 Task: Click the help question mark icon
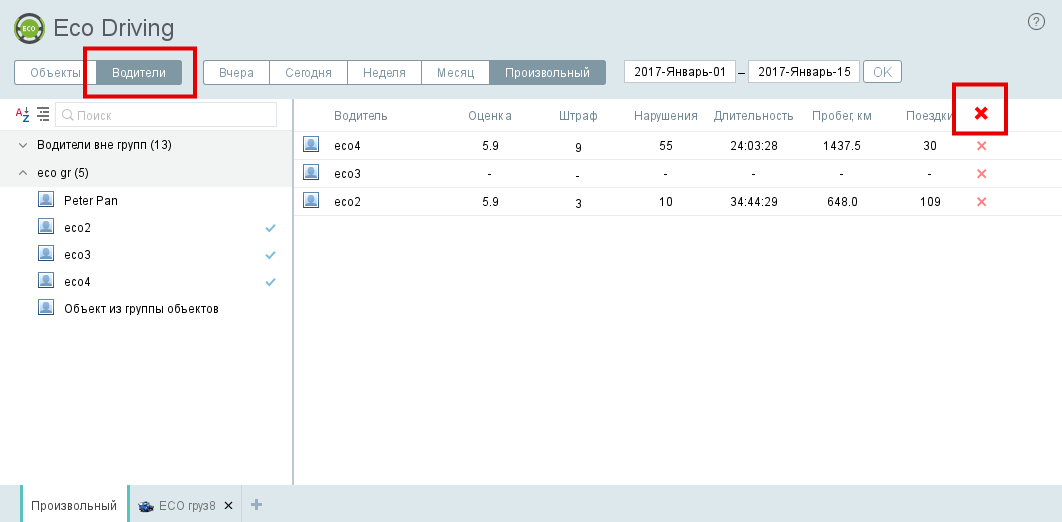click(x=1036, y=22)
